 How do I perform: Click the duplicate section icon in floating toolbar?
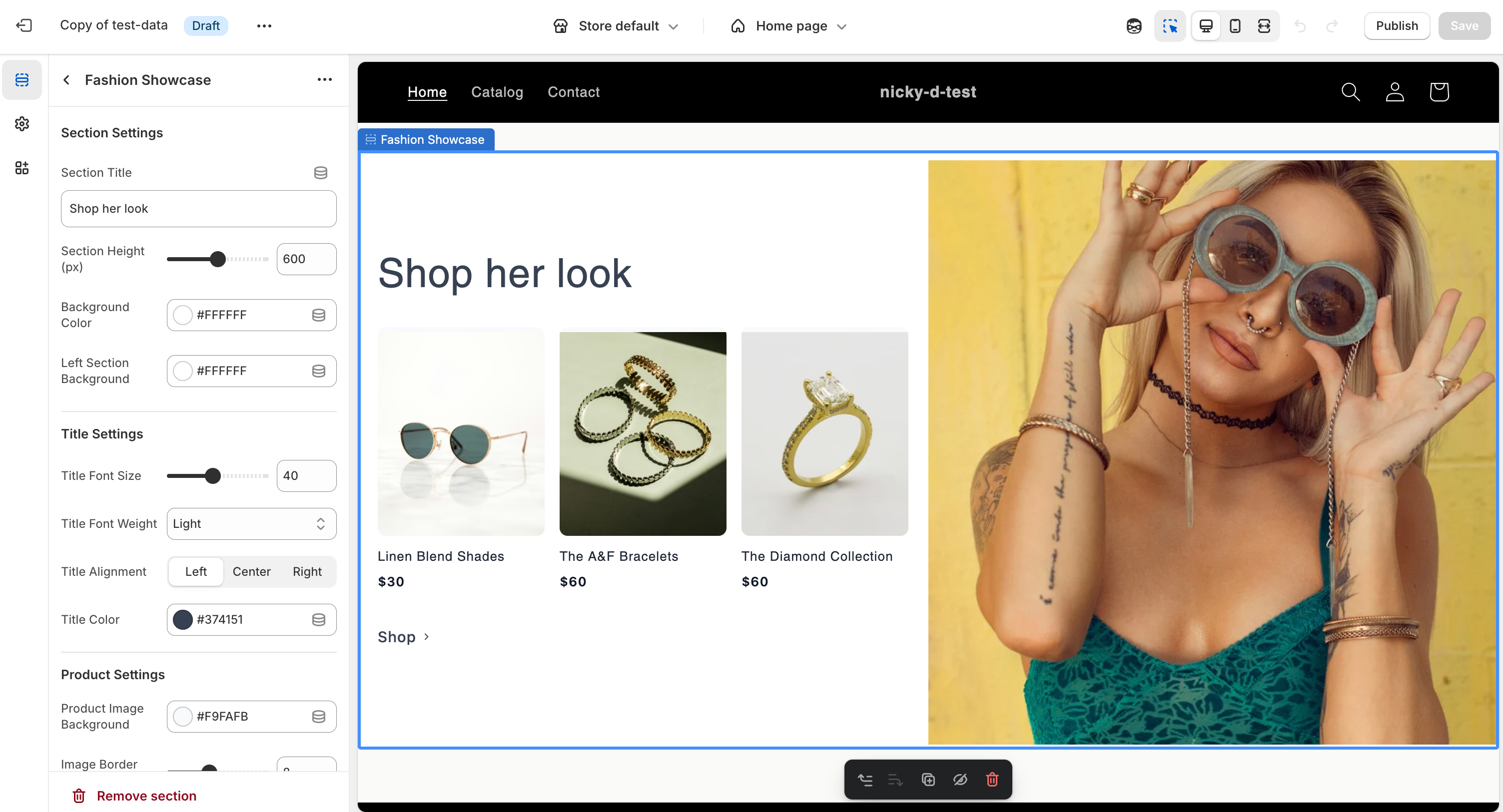tap(928, 780)
